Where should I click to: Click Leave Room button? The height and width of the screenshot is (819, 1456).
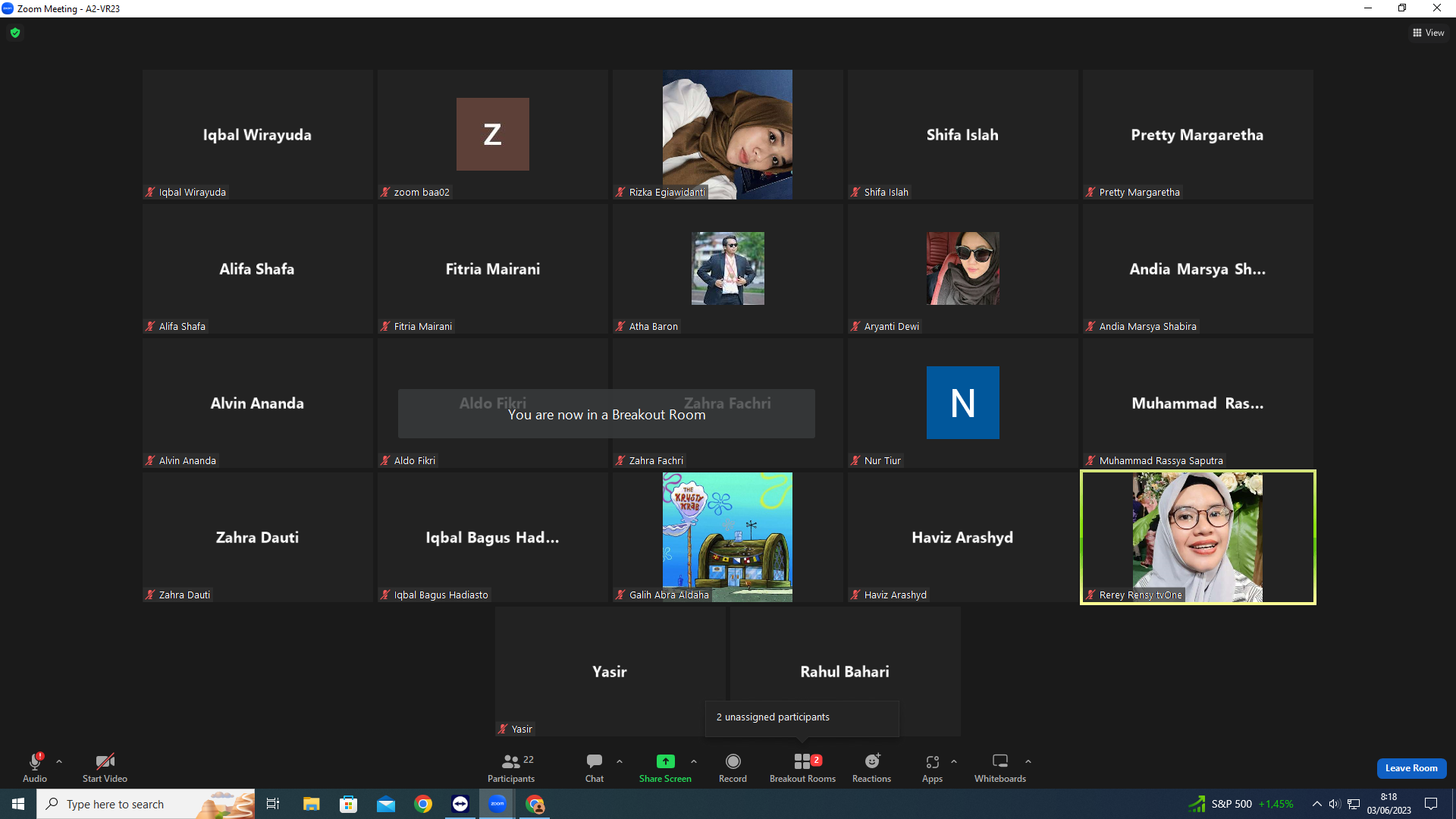pyautogui.click(x=1411, y=768)
